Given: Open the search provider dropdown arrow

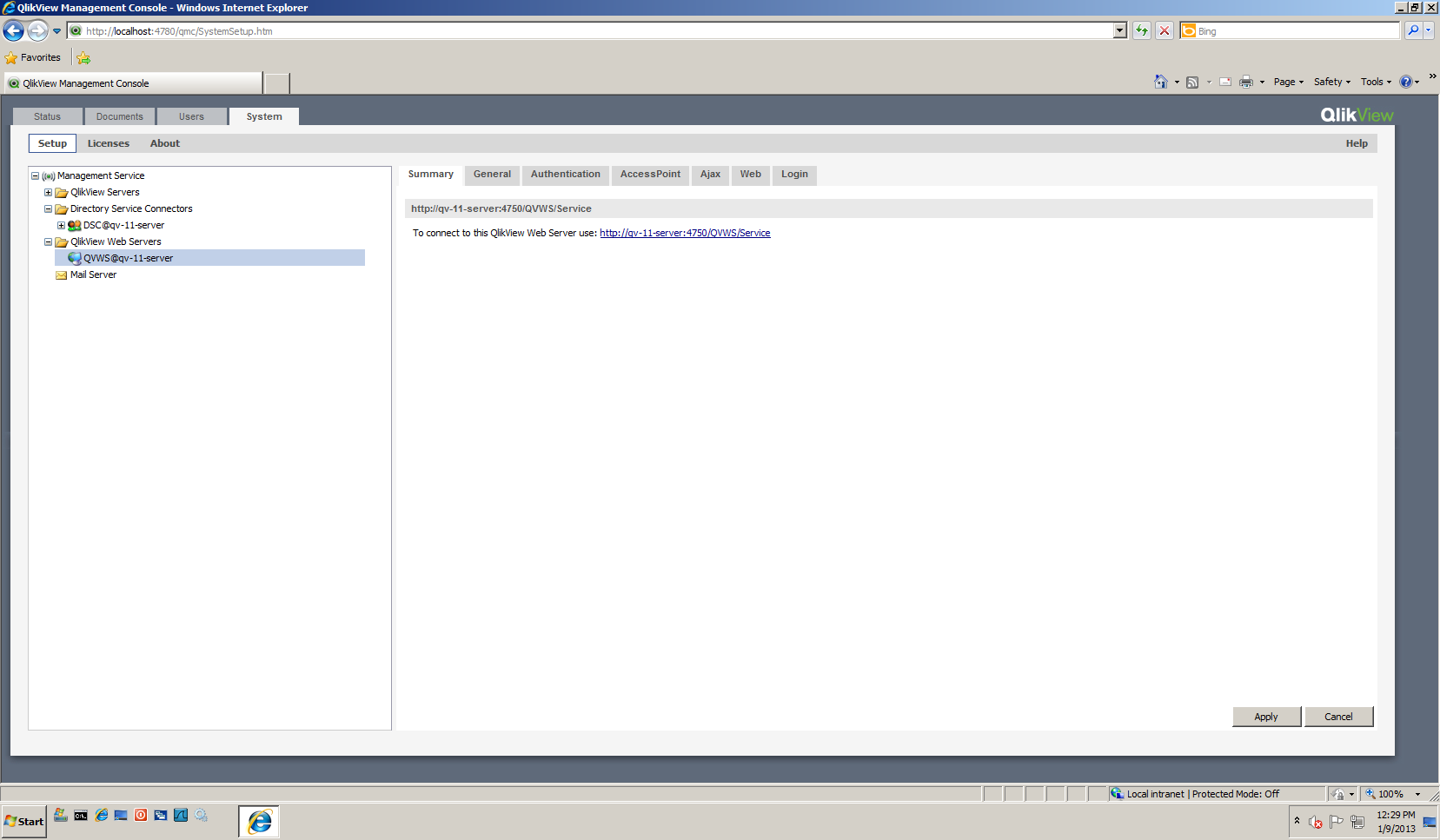Looking at the screenshot, I should pyautogui.click(x=1428, y=30).
